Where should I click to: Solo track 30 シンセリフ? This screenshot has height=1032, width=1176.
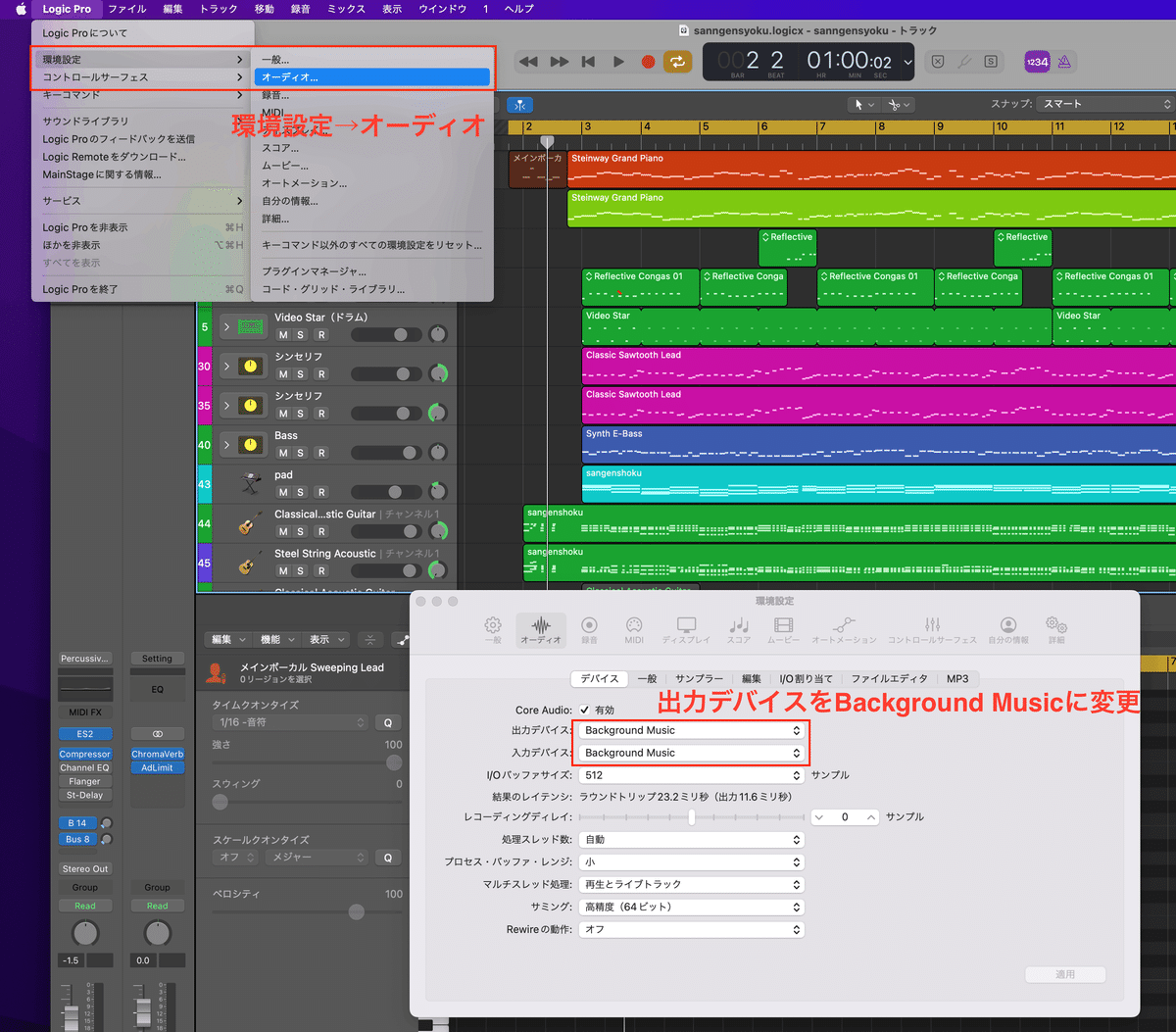click(x=301, y=374)
